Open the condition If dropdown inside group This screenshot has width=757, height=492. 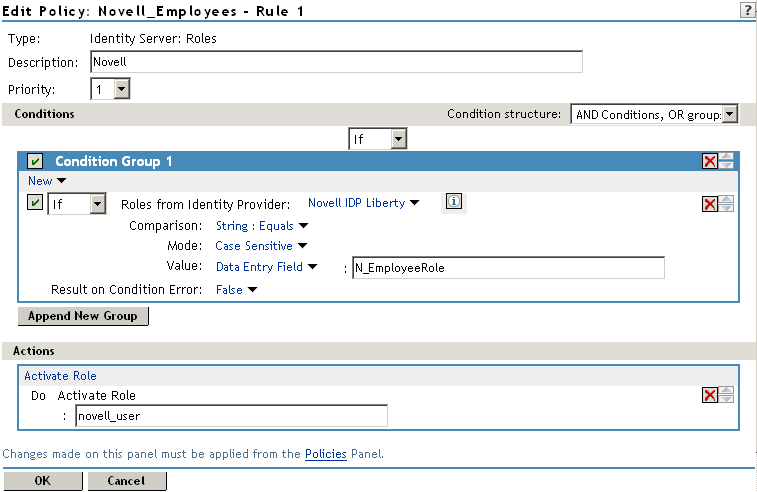(x=77, y=204)
